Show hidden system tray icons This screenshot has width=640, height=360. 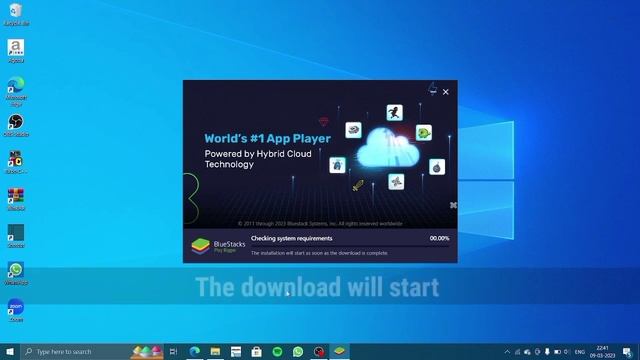(x=507, y=351)
